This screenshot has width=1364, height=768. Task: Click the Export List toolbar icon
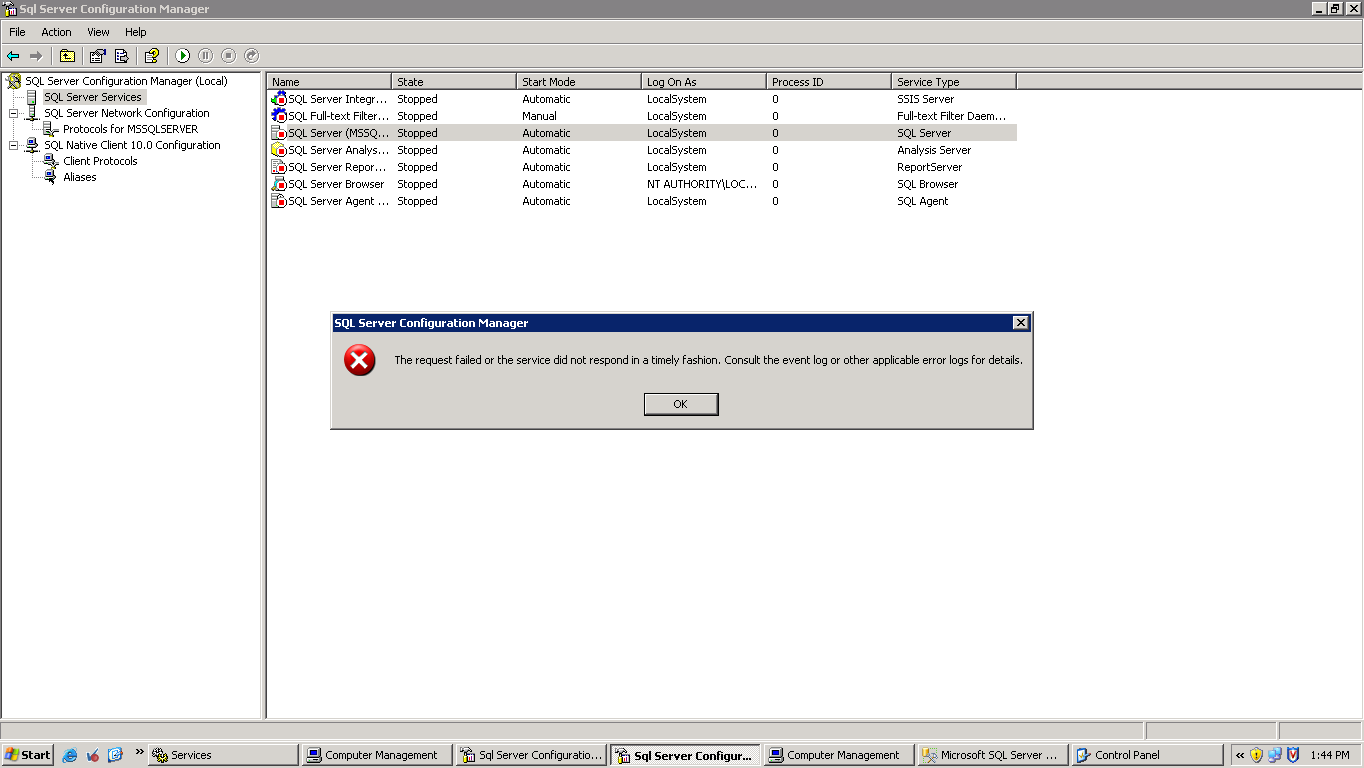(121, 56)
